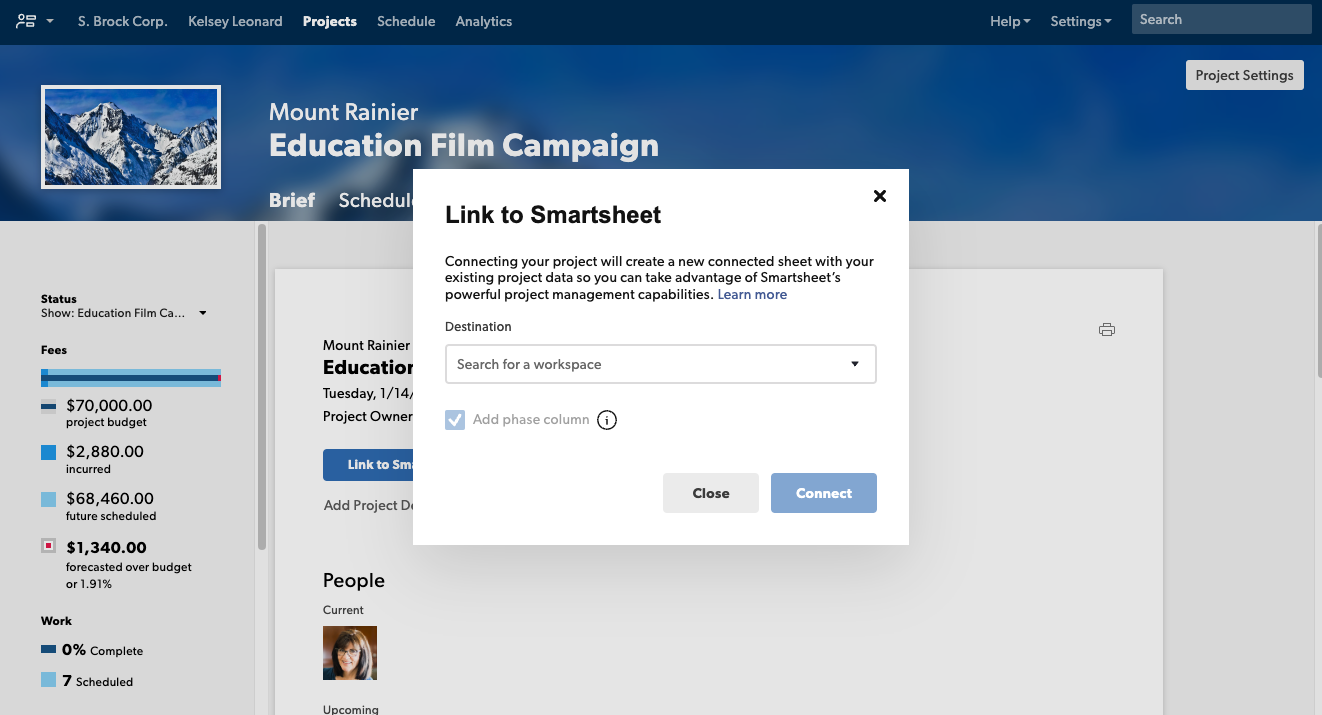
Task: Close the Link to Smartsheet dialog with X
Action: coord(880,196)
